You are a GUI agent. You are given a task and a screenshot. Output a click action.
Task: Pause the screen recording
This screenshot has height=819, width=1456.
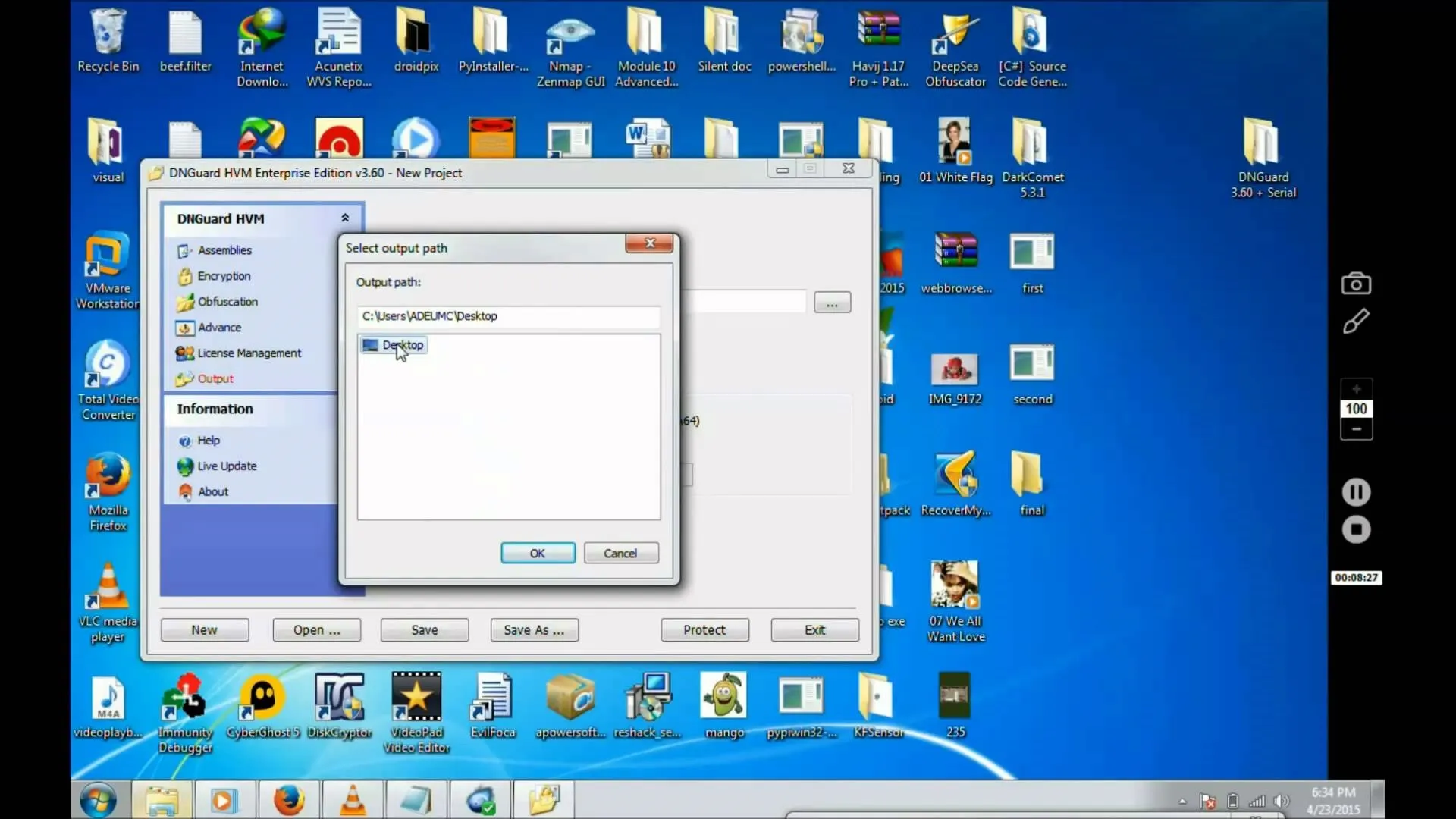[x=1356, y=492]
